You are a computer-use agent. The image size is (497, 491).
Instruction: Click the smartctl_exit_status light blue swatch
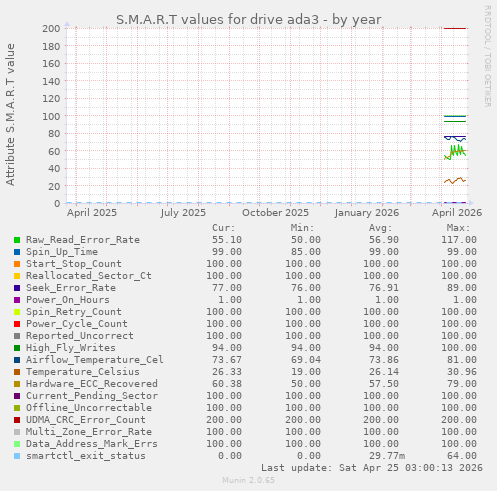(x=17, y=456)
